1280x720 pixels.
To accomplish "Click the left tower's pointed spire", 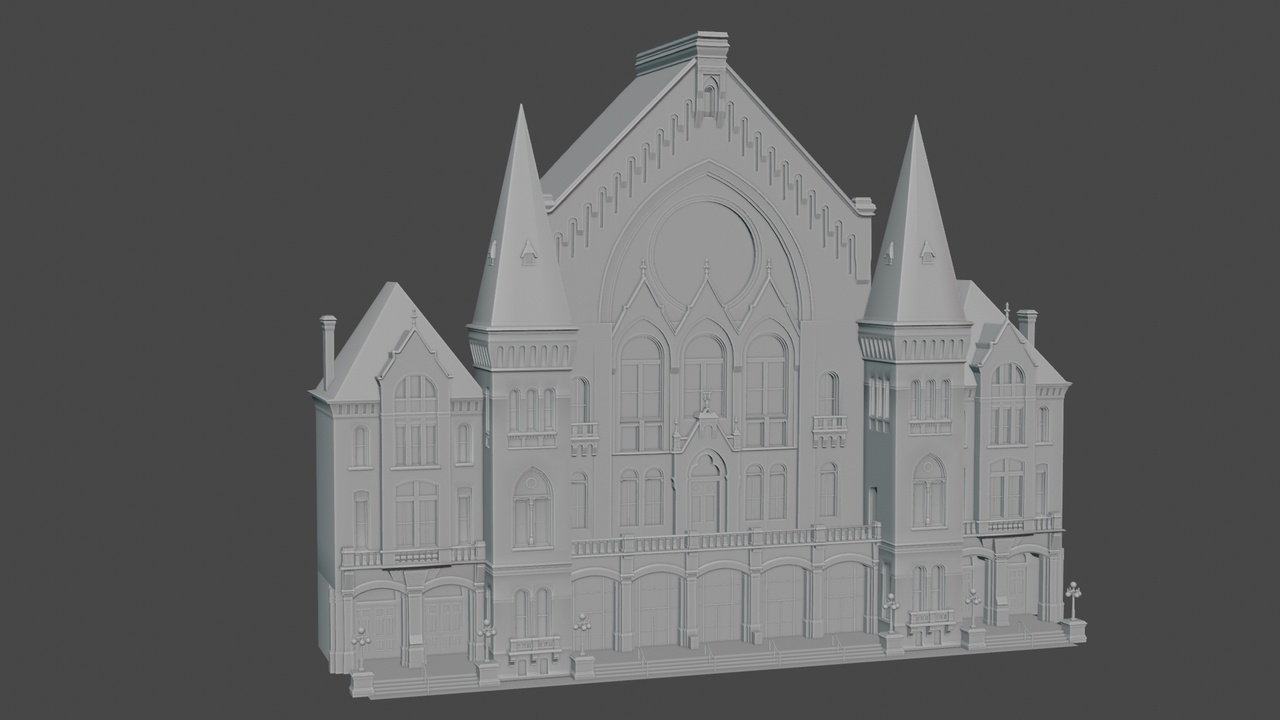I will [521, 217].
